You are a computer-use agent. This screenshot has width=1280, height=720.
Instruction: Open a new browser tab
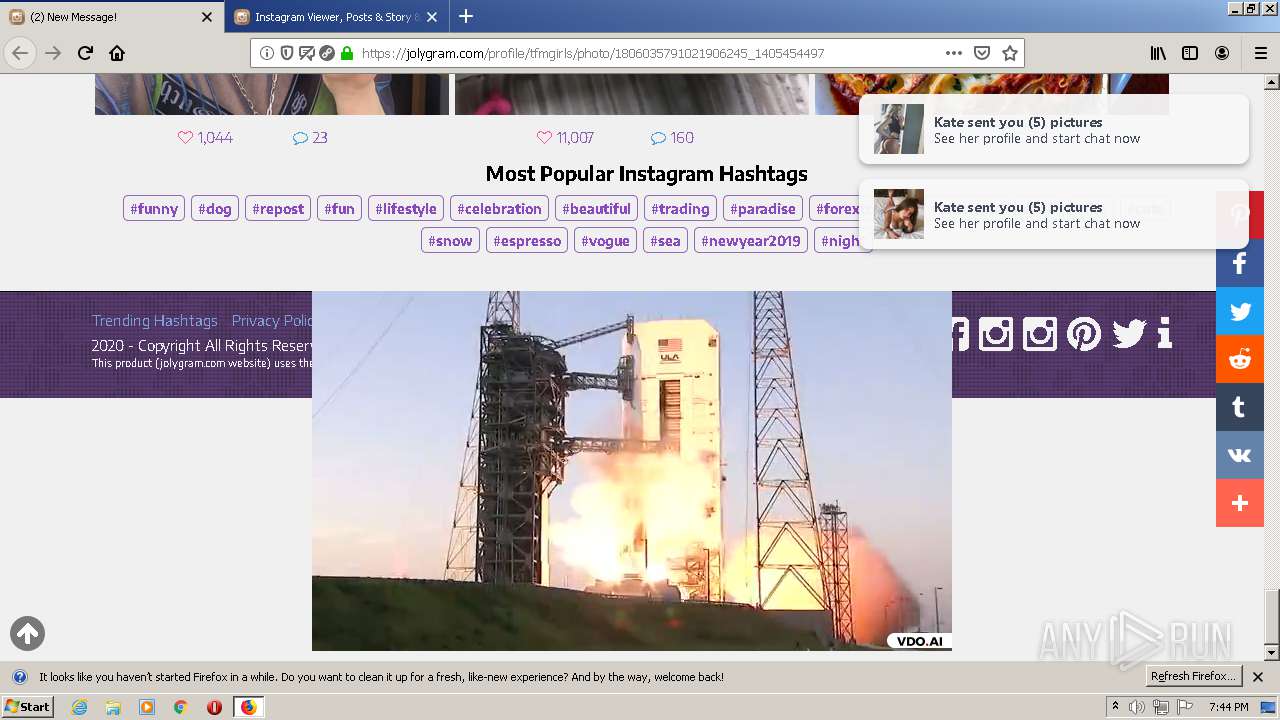pyautogui.click(x=466, y=16)
